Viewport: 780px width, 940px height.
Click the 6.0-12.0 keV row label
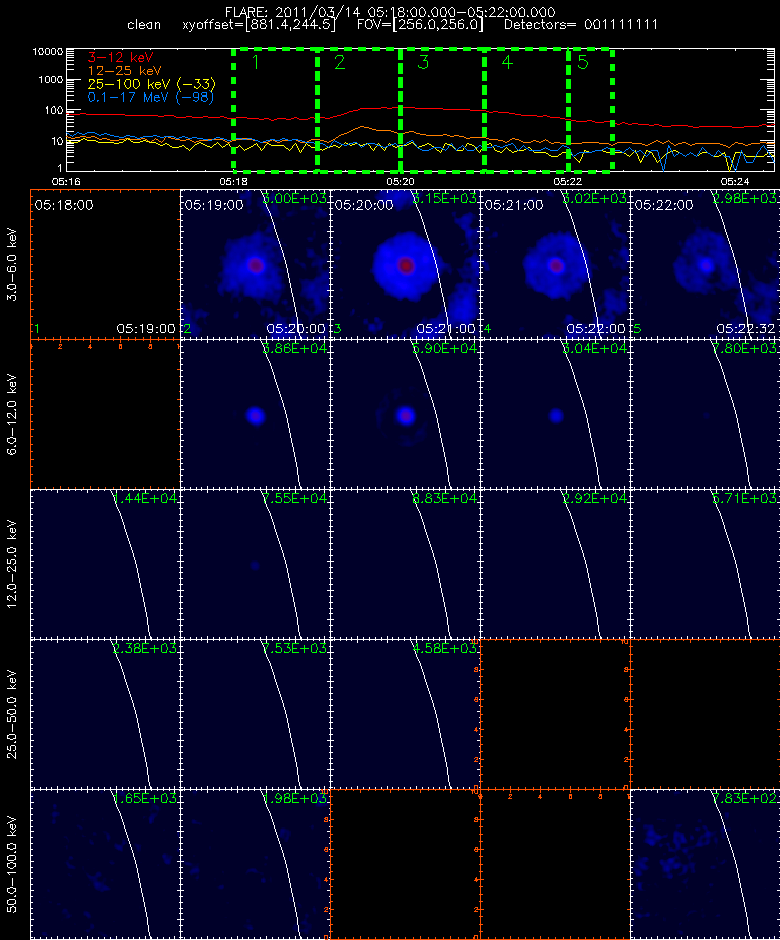[x=12, y=415]
